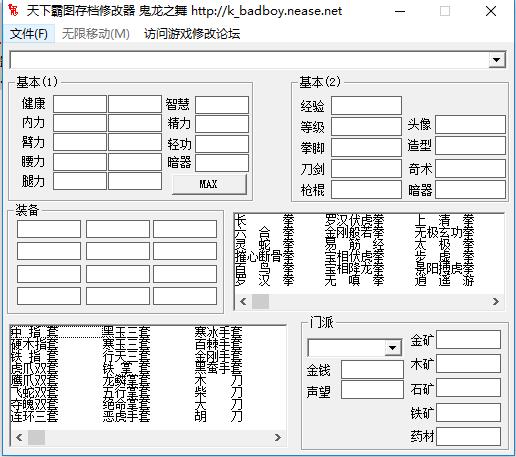Click the MAX button

click(x=209, y=184)
